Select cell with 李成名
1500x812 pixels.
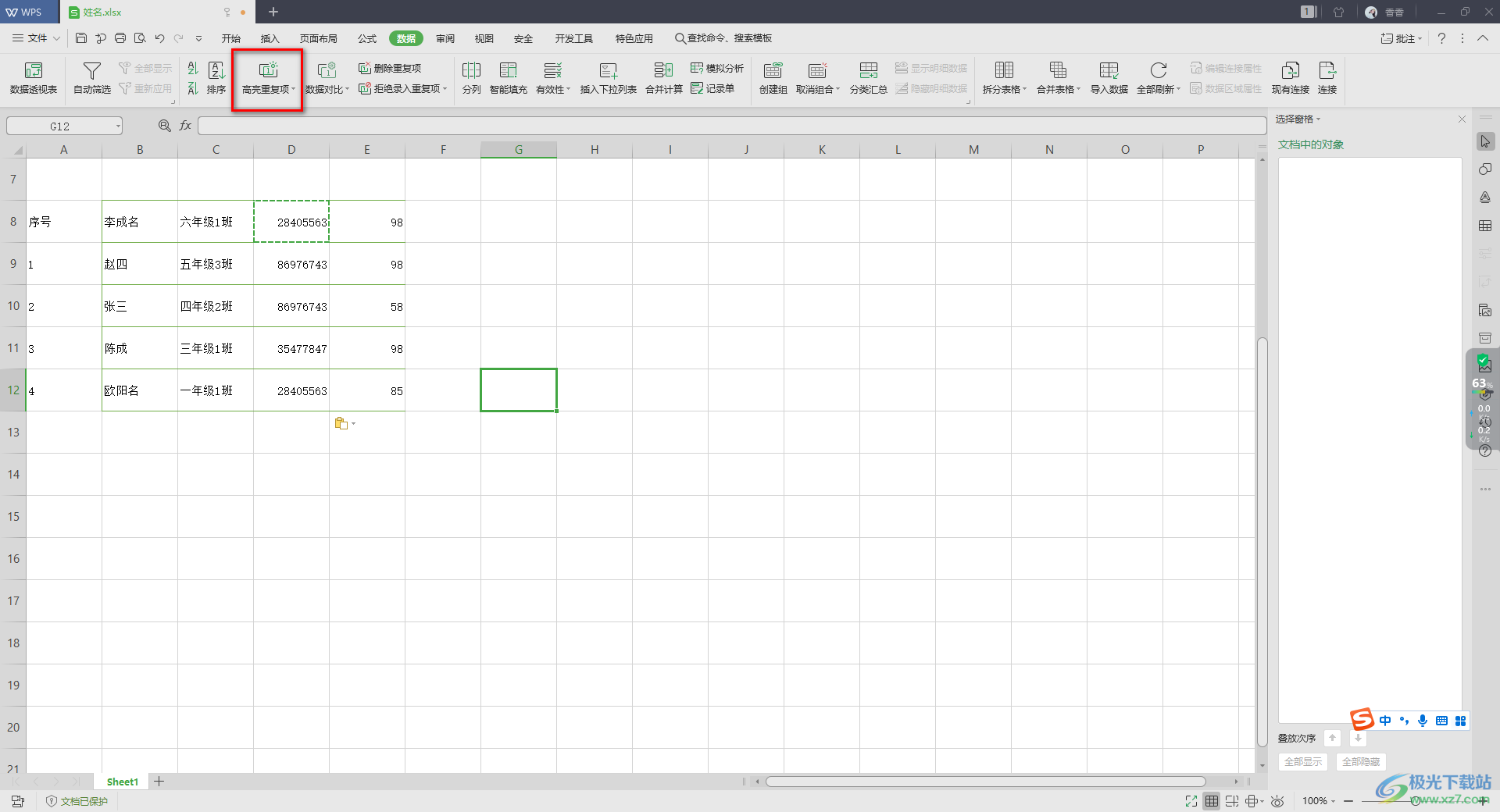click(140, 222)
